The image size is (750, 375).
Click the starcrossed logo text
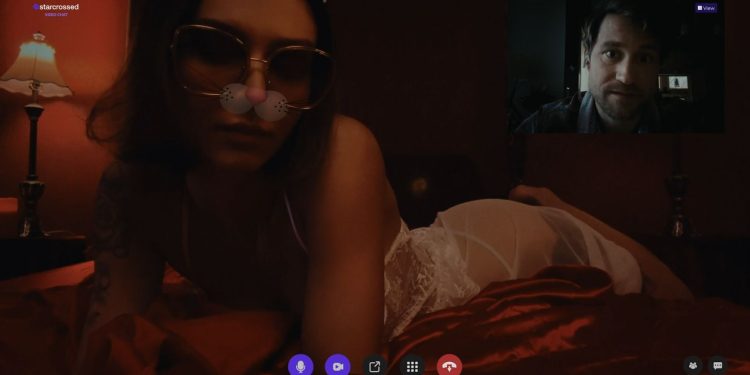tap(59, 7)
